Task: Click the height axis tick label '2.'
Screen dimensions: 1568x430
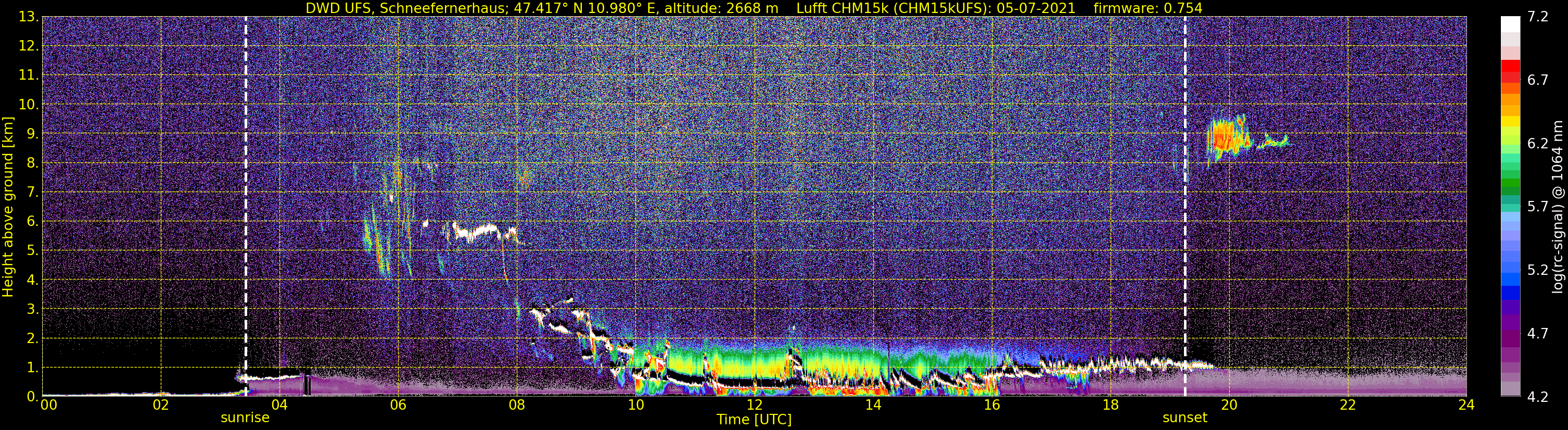Action: [x=32, y=339]
